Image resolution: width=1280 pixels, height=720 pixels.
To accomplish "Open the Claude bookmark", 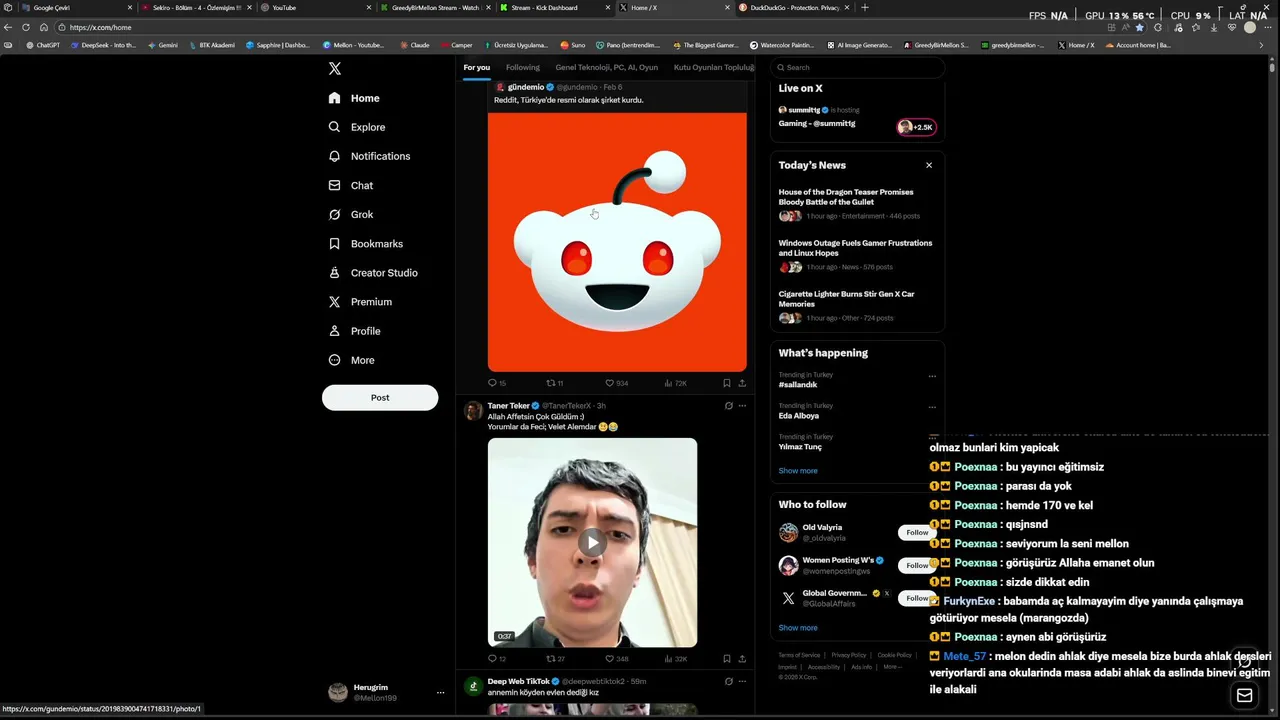I will (x=415, y=45).
